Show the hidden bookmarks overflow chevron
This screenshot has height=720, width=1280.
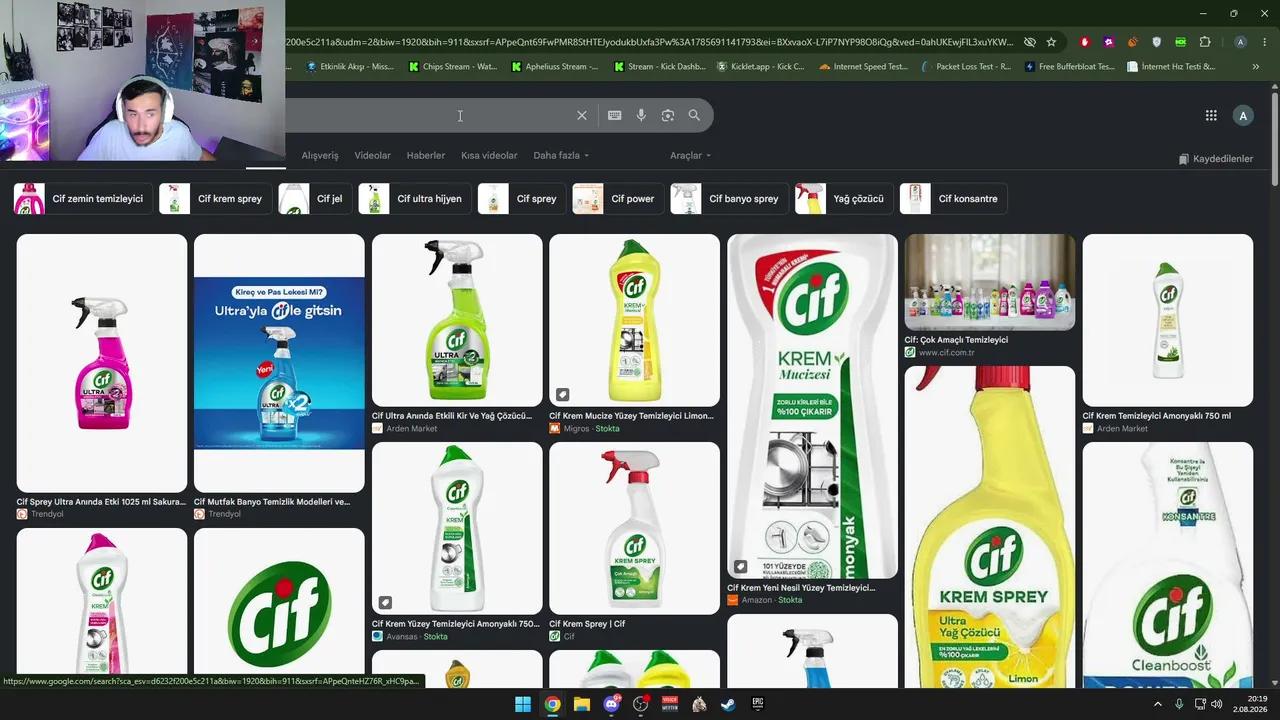click(x=1256, y=67)
